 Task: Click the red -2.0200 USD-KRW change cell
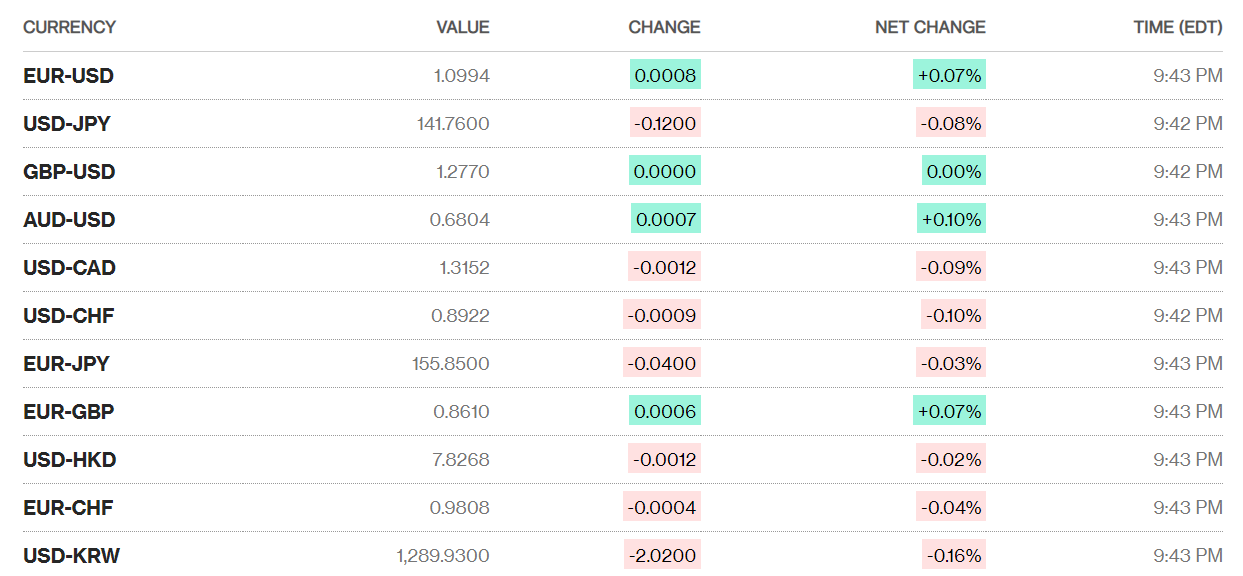661,556
